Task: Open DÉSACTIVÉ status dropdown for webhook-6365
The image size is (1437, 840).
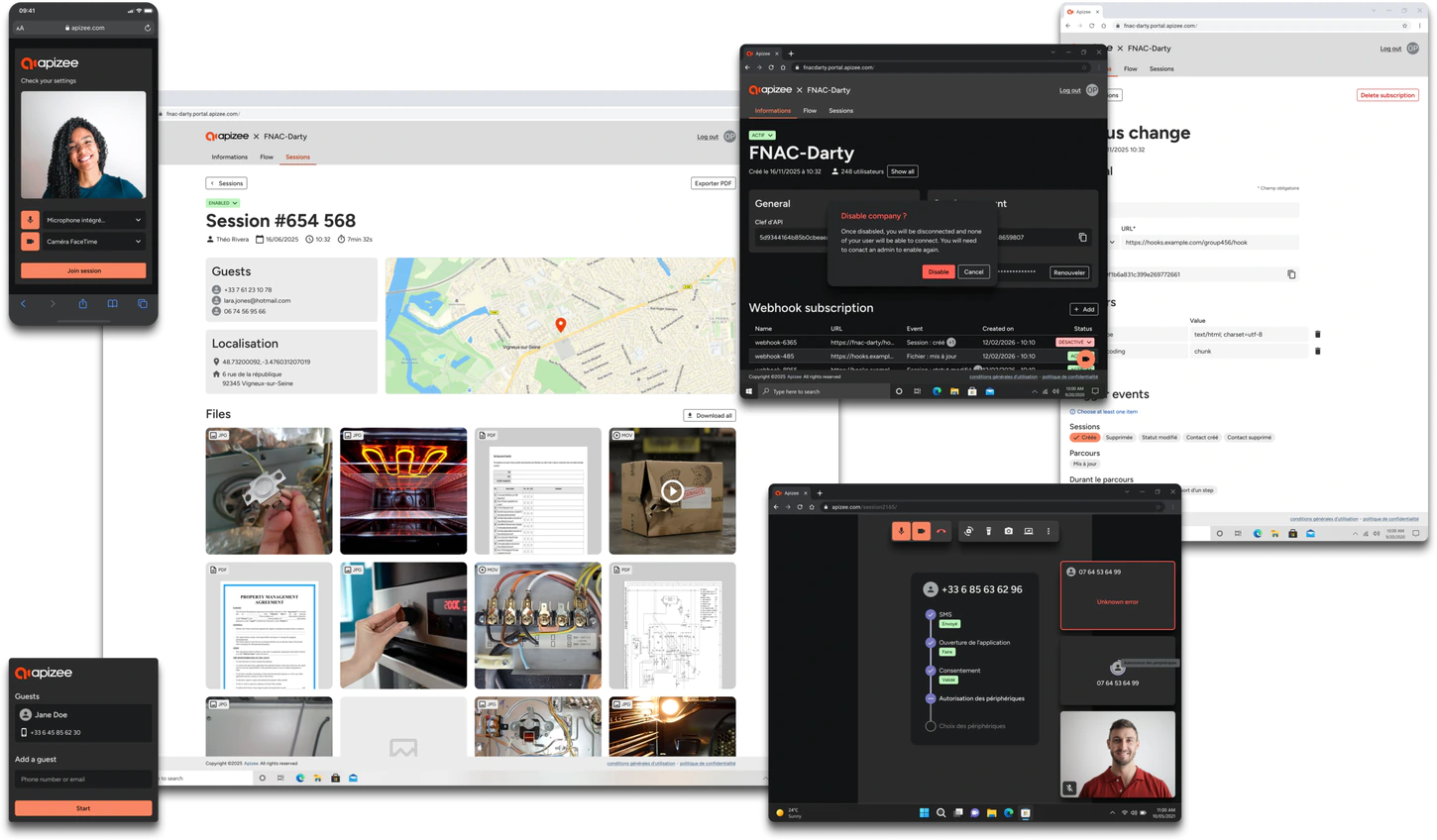Action: click(x=1075, y=343)
